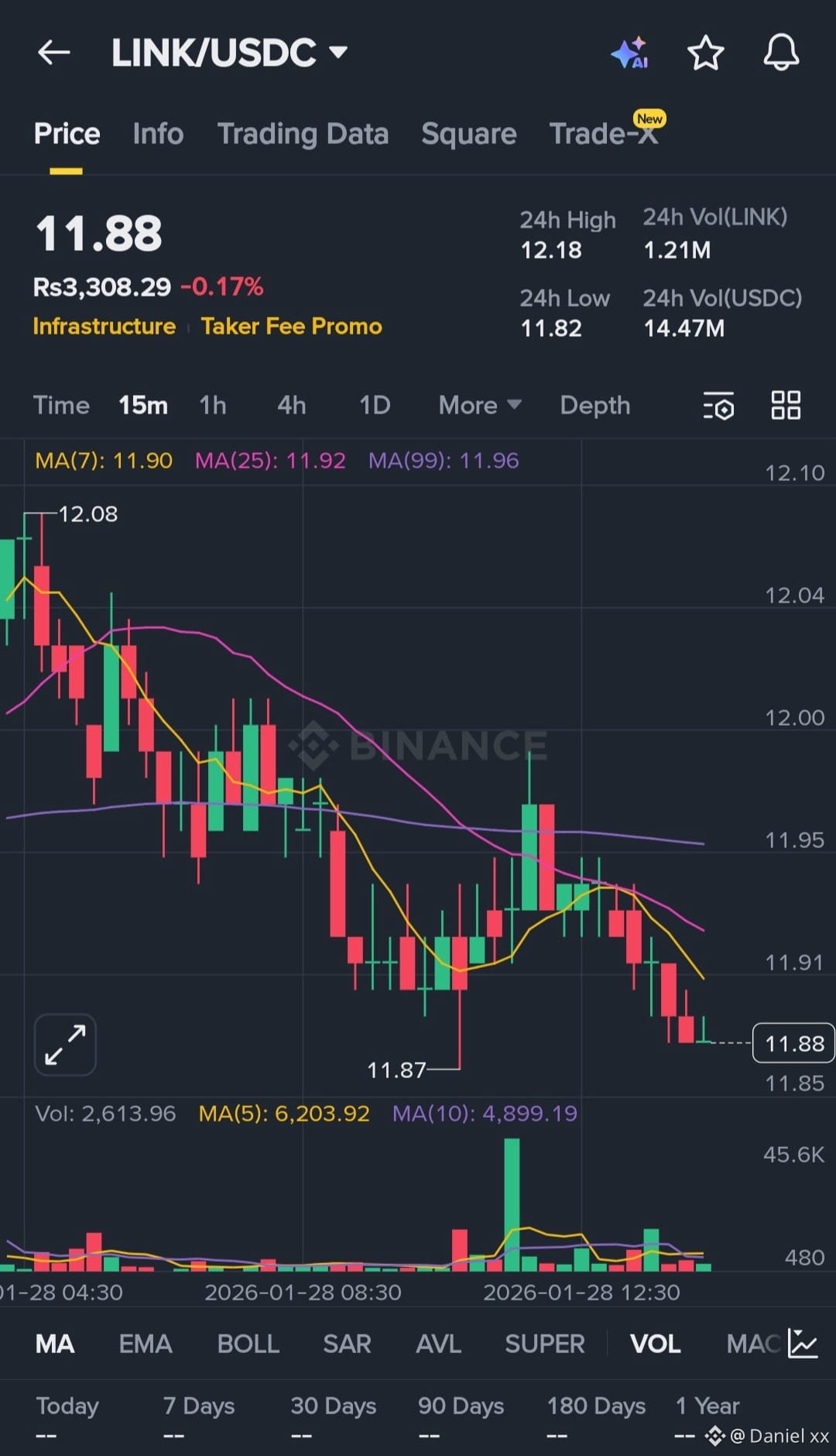Viewport: 836px width, 1456px height.
Task: Tap the -0.17% change percentage
Action: [x=222, y=287]
